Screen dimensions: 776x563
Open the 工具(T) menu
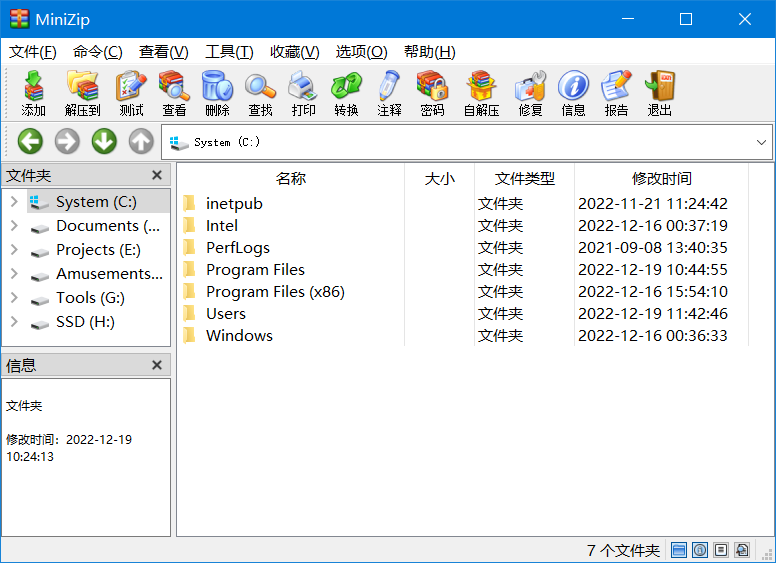click(x=229, y=51)
